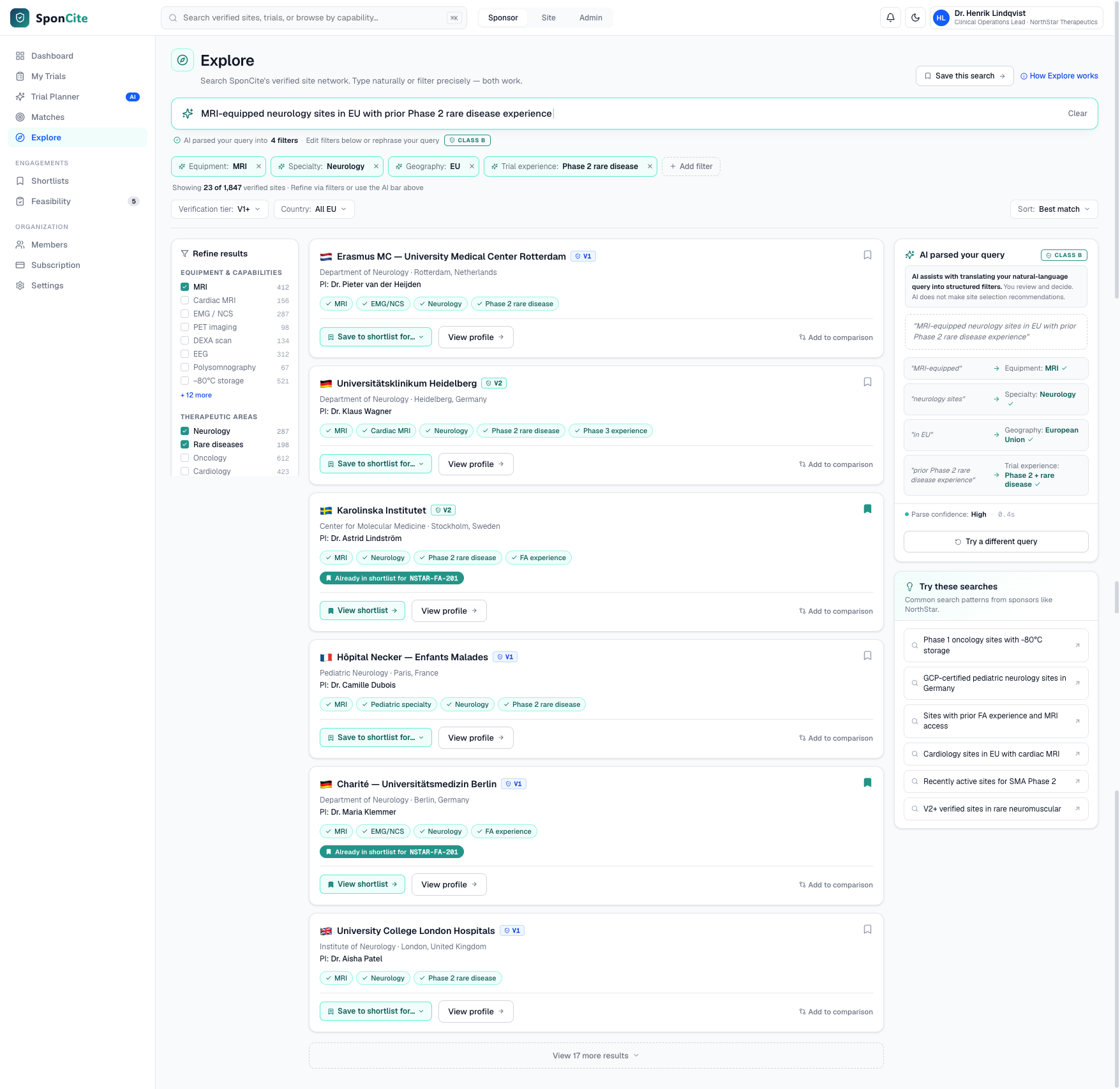Bookmark Universitätsklinikum Heidelberg card
The height and width of the screenshot is (1089, 1120).
click(867, 382)
